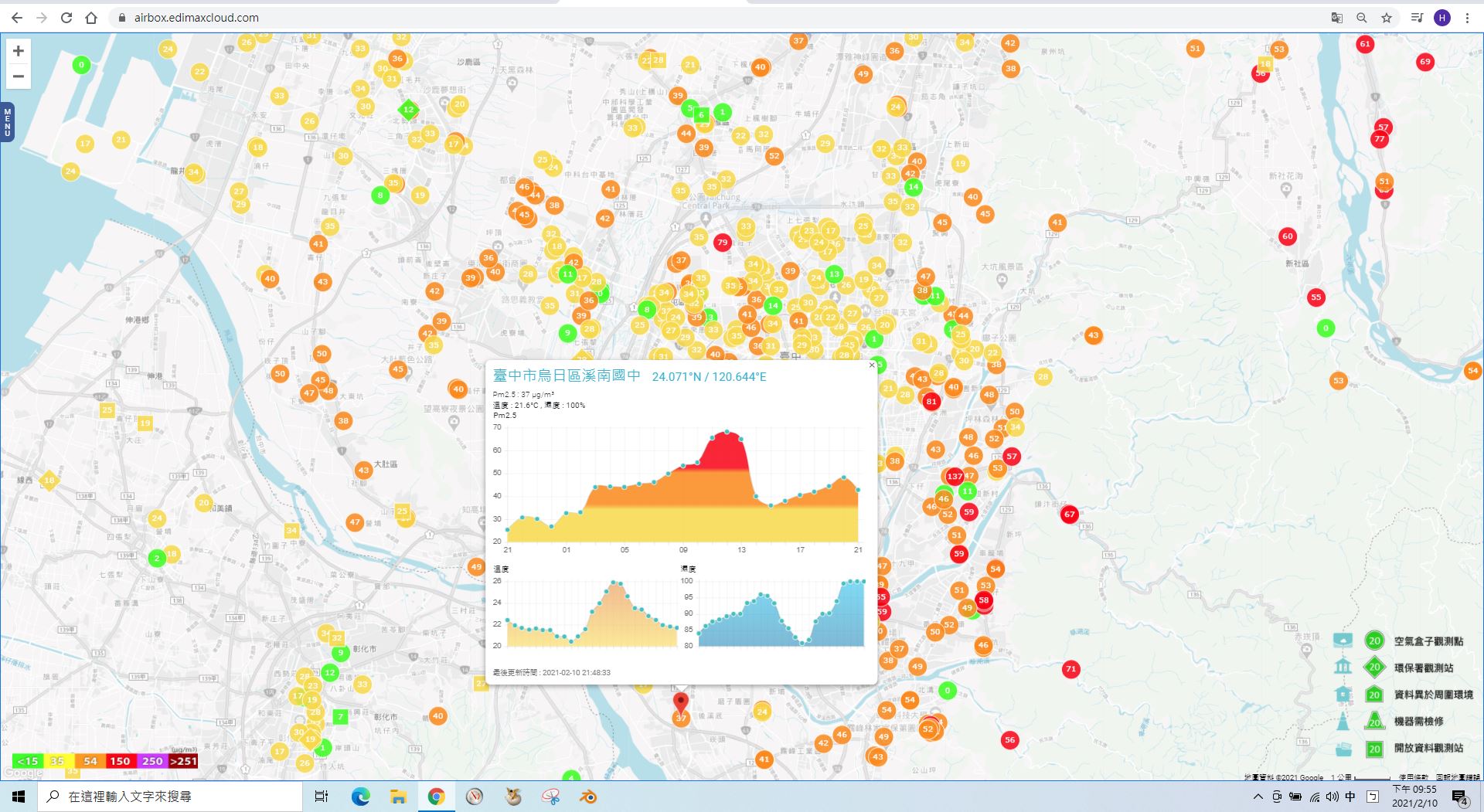Open the Windows Start menu
This screenshot has width=1484, height=812.
(19, 797)
